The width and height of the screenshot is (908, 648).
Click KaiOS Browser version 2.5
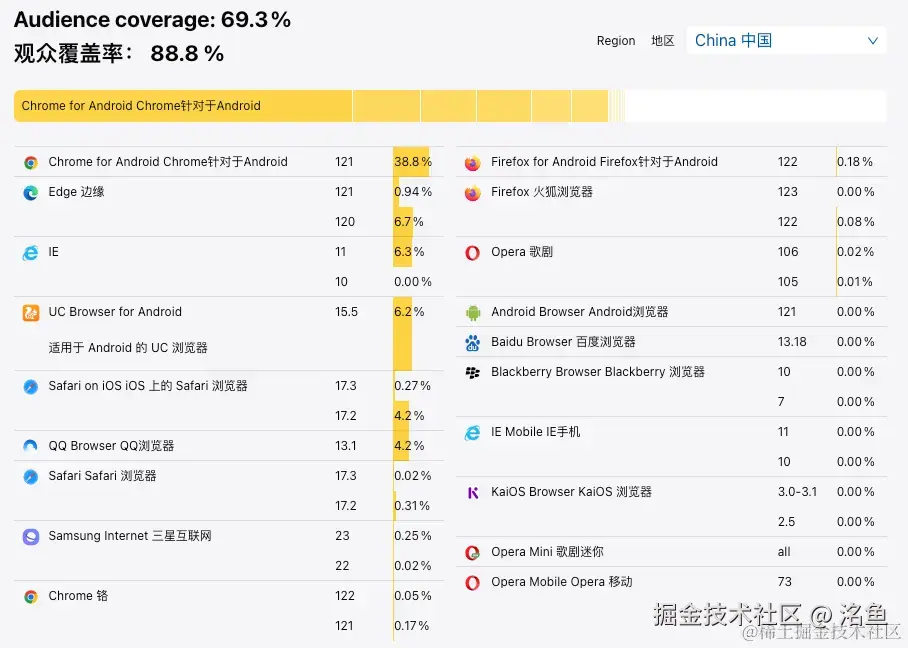click(x=786, y=522)
